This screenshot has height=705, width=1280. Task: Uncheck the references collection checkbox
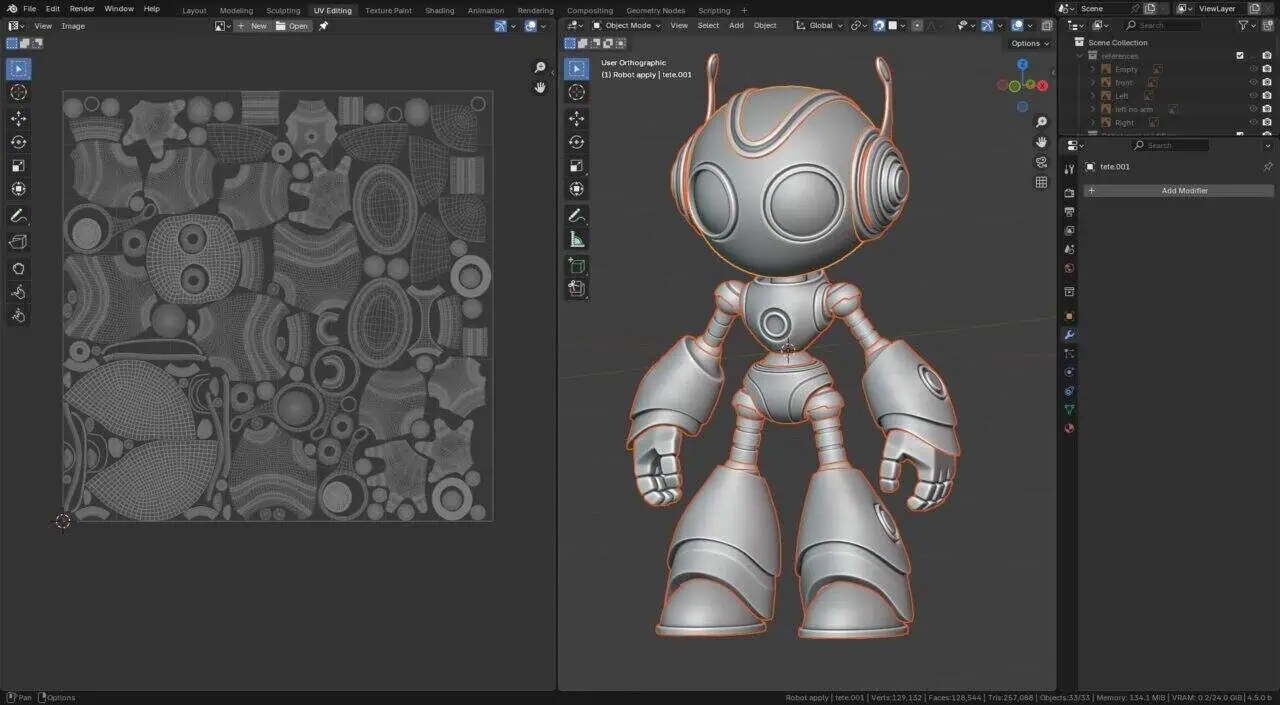pyautogui.click(x=1240, y=56)
